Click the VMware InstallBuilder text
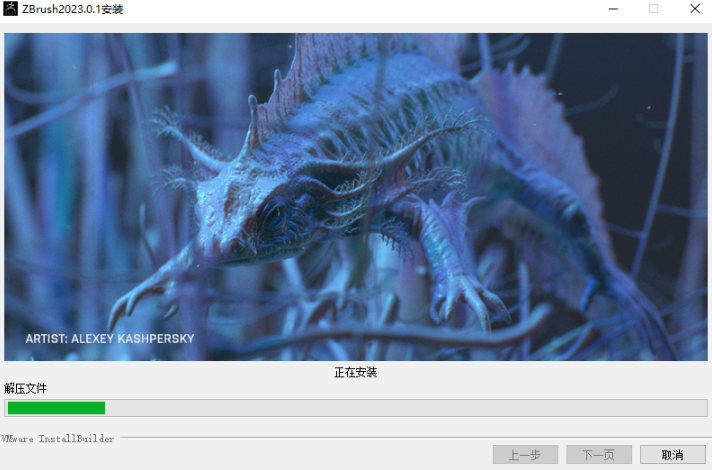712x470 pixels. pyautogui.click(x=58, y=439)
